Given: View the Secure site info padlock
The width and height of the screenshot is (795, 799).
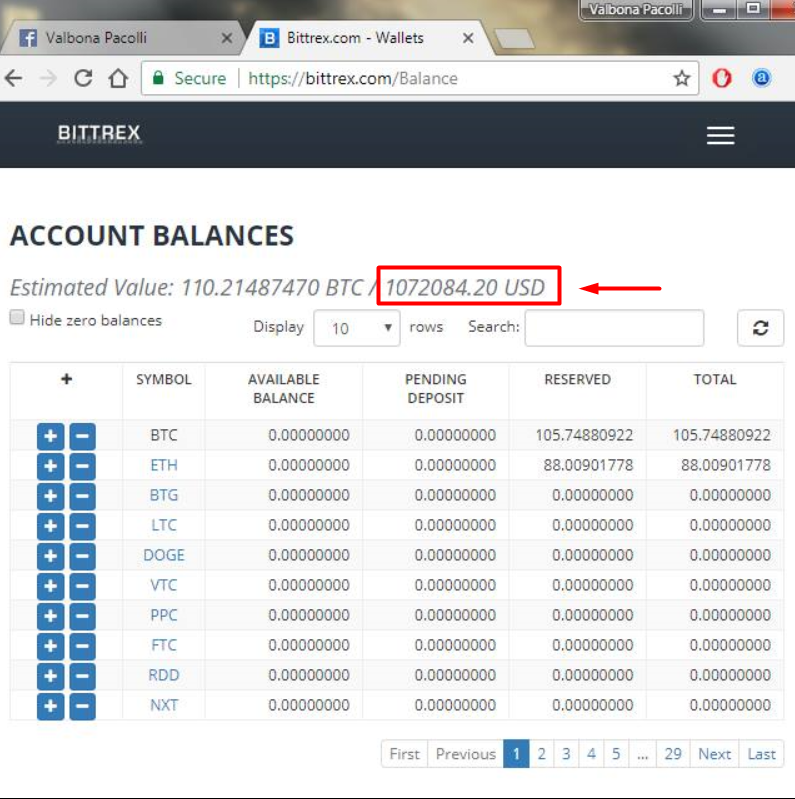Looking at the screenshot, I should click(x=158, y=78).
